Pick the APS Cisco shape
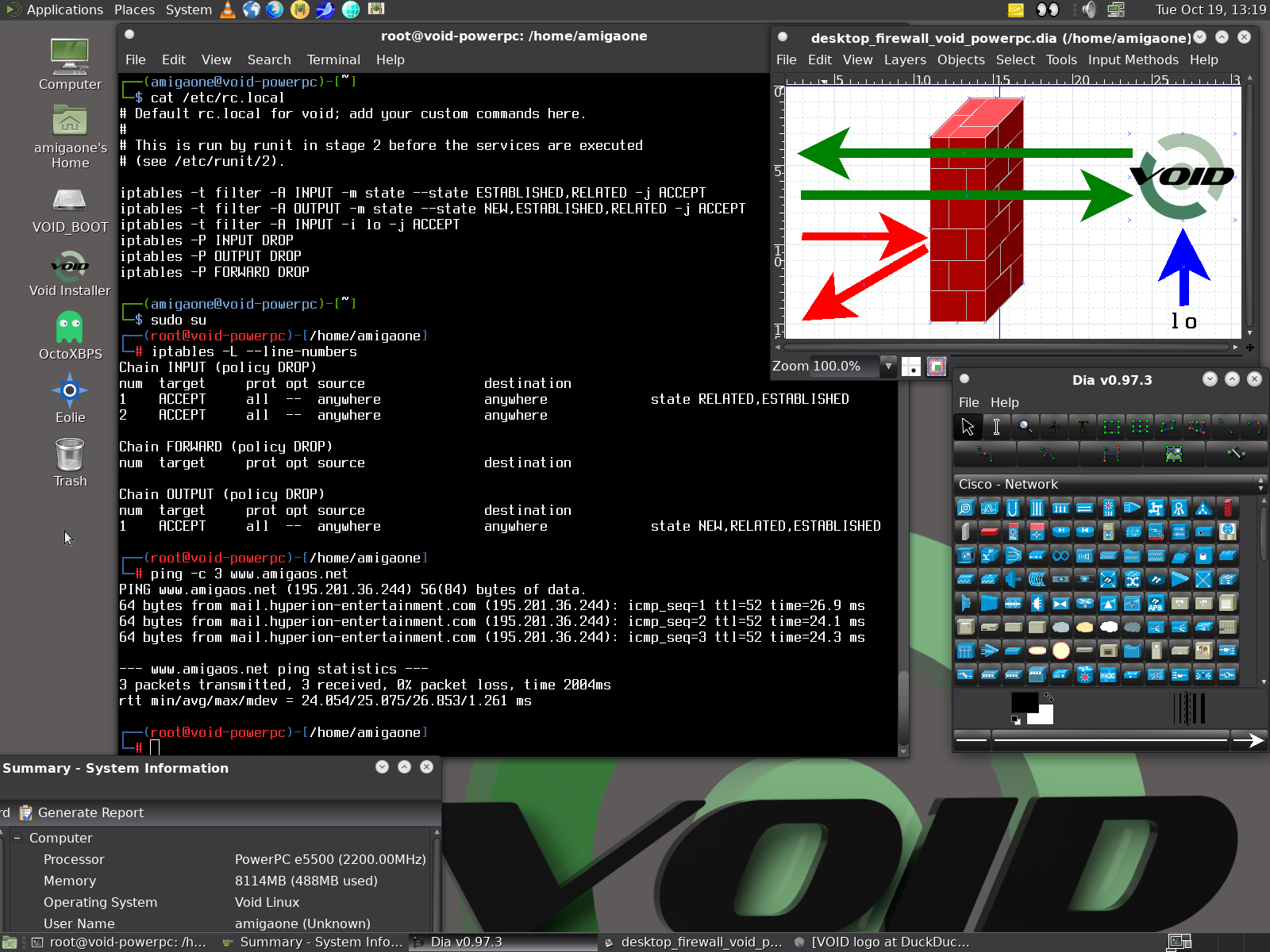This screenshot has height=952, width=1270. click(1156, 603)
